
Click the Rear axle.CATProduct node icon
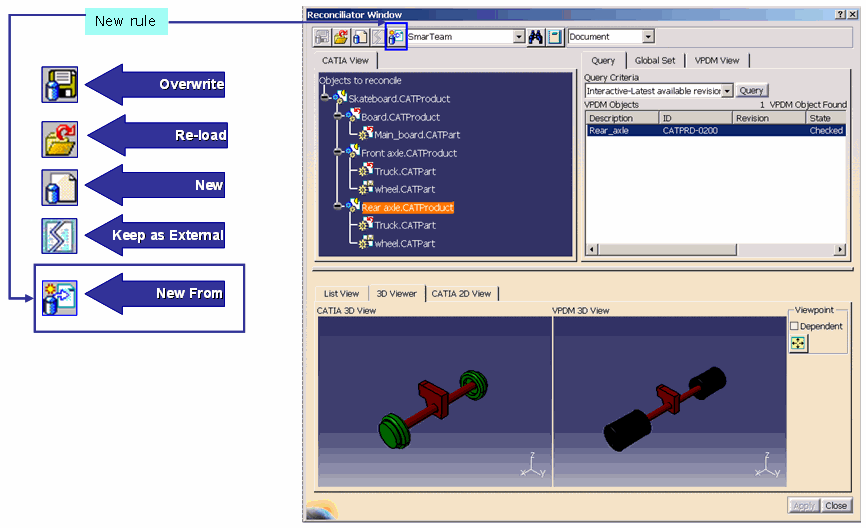(353, 206)
